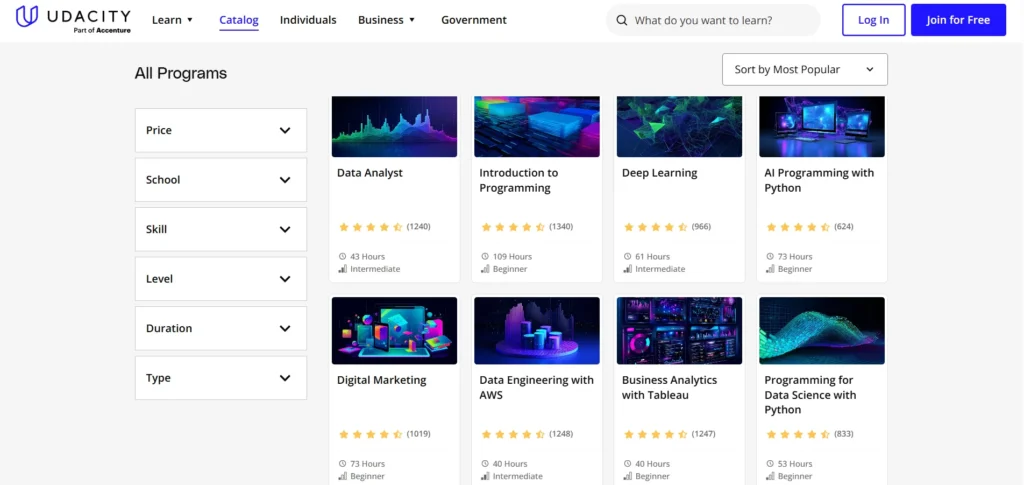Click clock icon on Data Engineering with AWS

tap(485, 464)
